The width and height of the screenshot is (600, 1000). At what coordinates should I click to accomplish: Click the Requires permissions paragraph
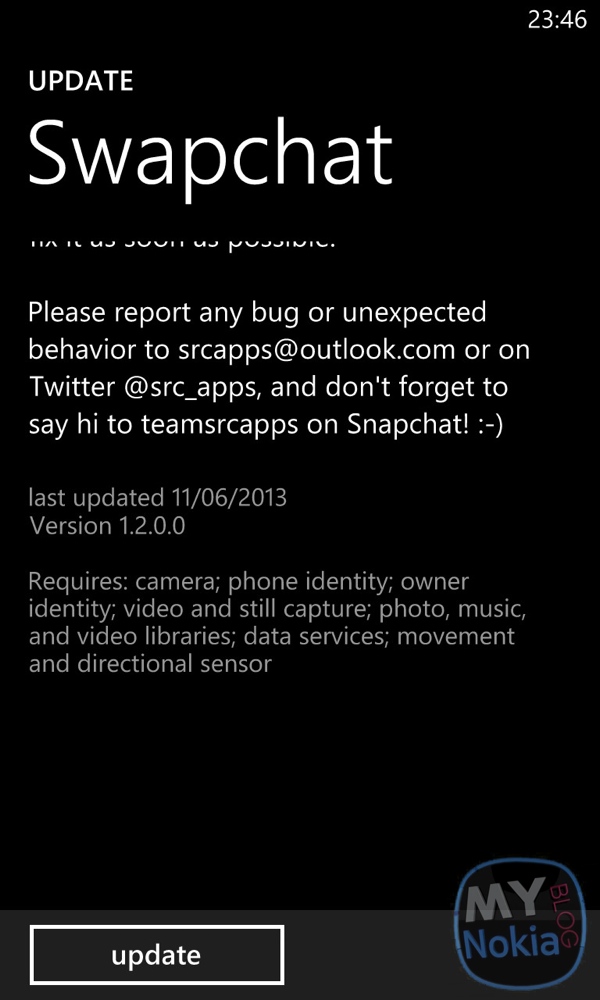tap(277, 622)
